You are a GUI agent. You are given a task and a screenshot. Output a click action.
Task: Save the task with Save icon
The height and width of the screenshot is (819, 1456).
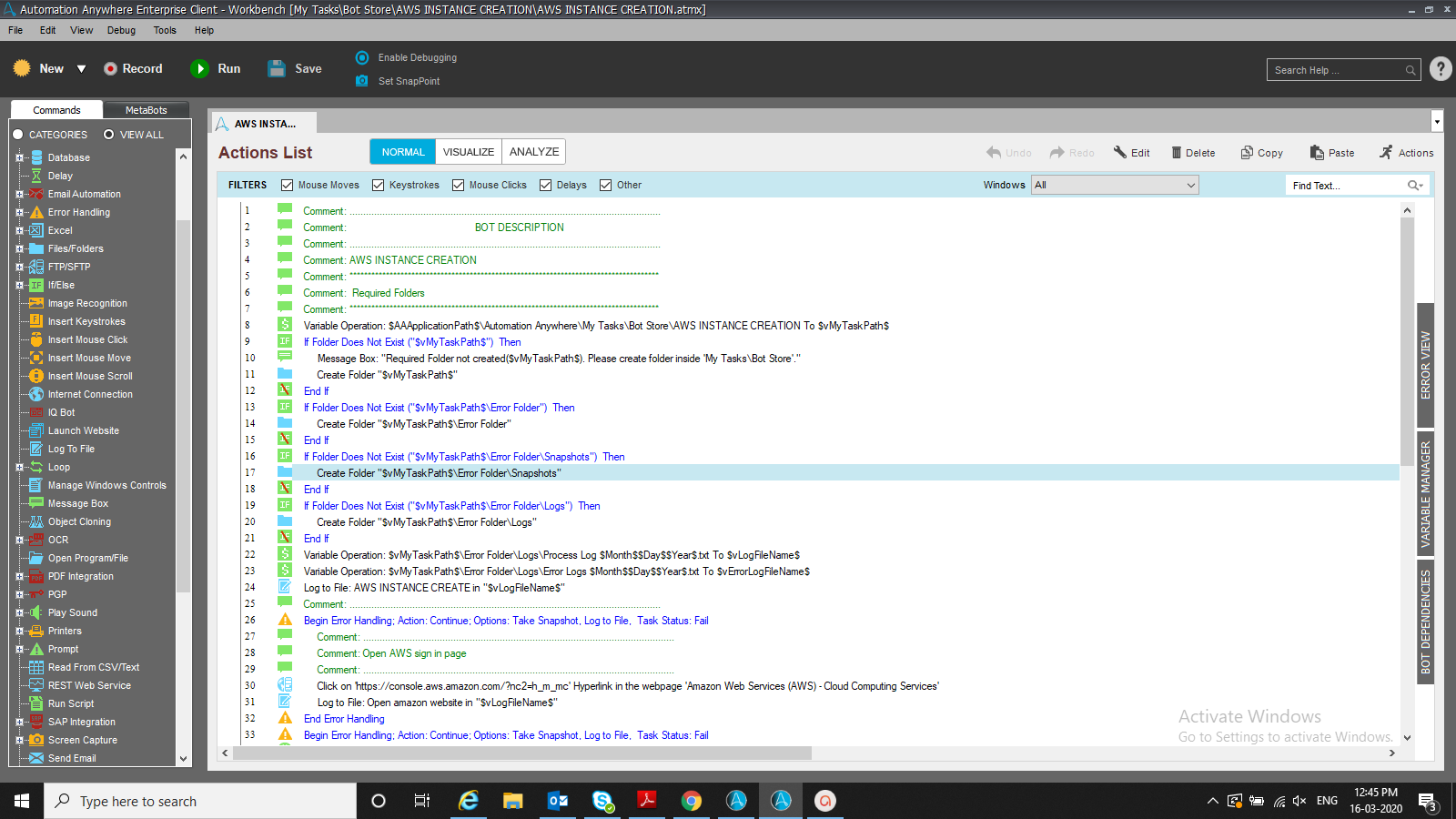point(277,69)
